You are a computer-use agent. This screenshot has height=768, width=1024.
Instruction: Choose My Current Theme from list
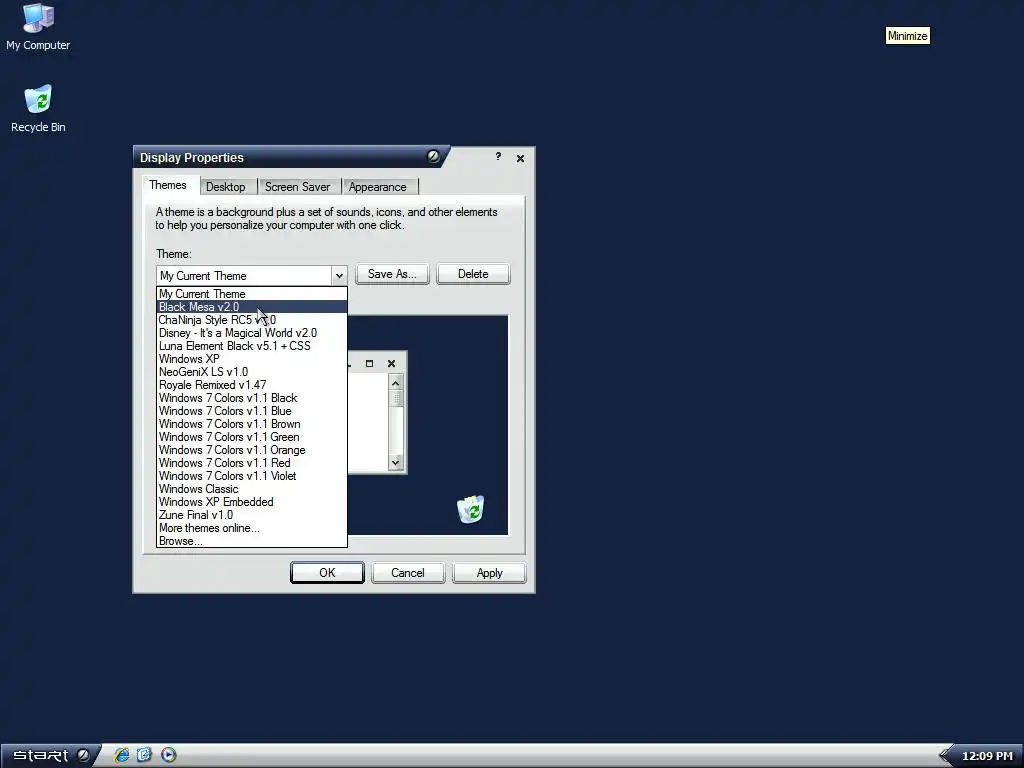click(251, 294)
